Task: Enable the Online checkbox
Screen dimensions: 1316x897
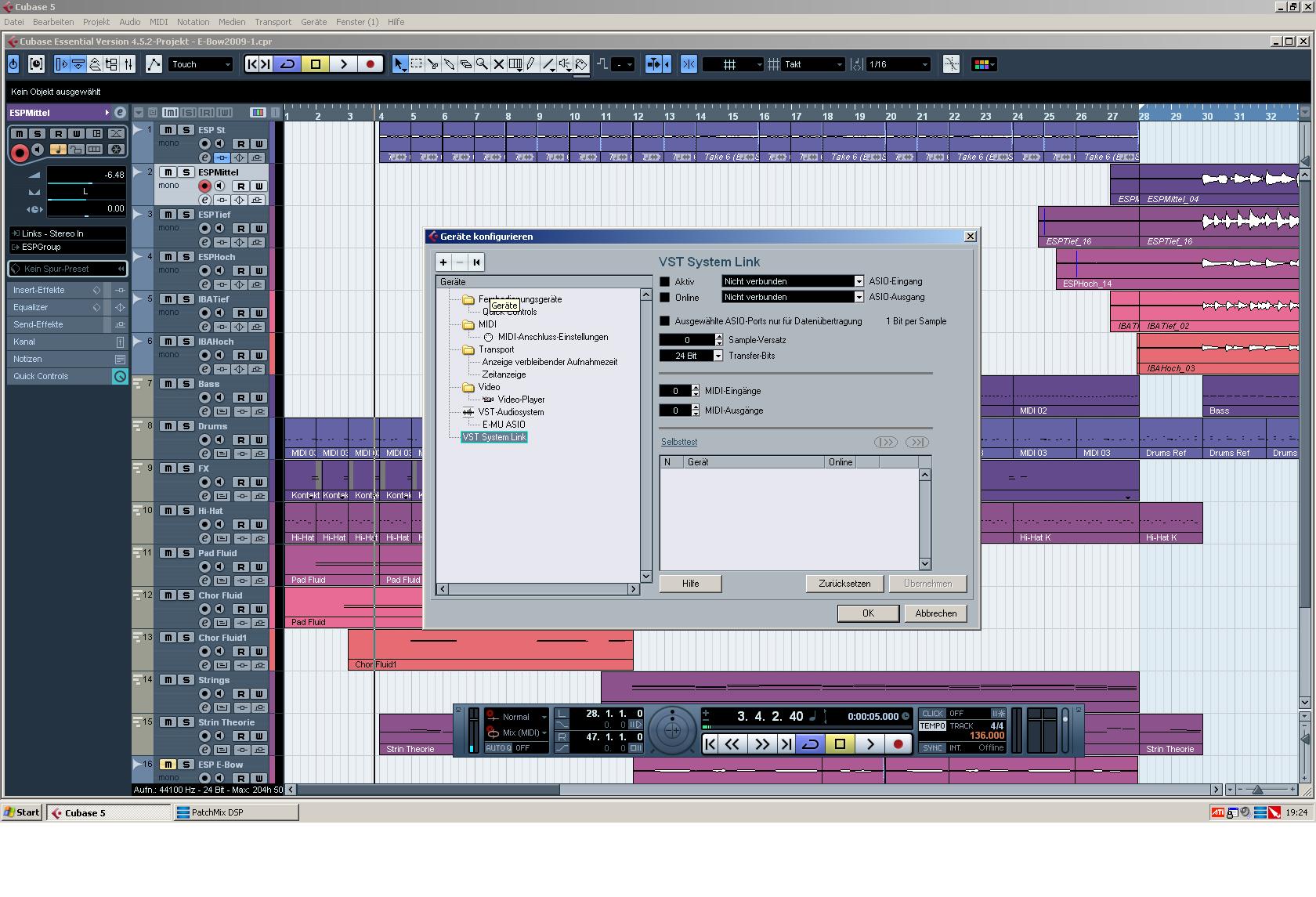Action: click(665, 298)
